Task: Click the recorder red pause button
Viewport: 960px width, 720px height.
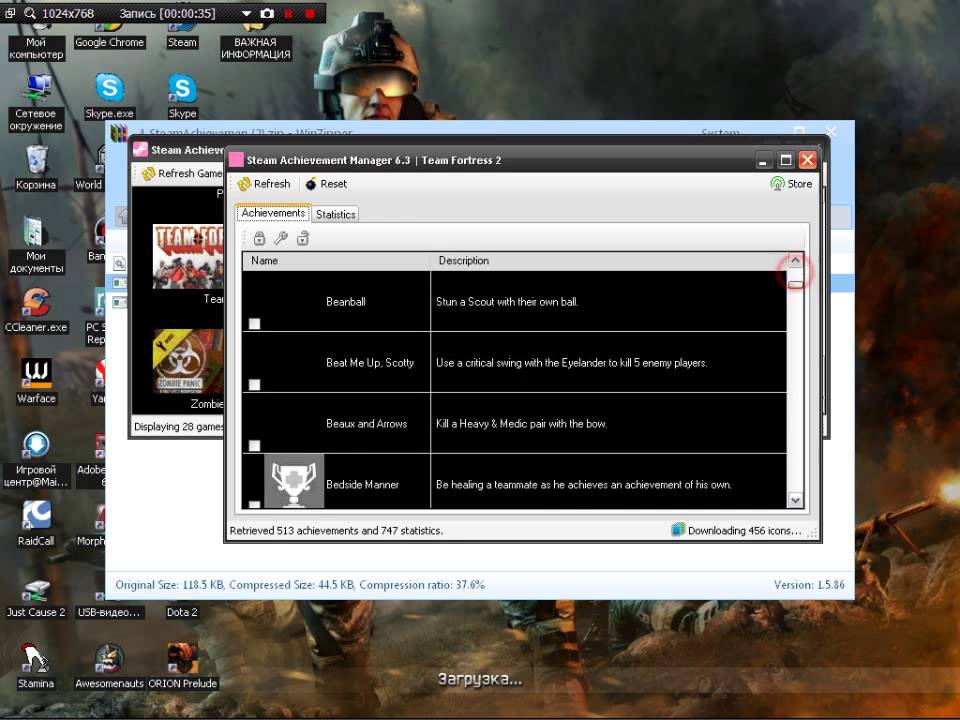Action: point(289,13)
